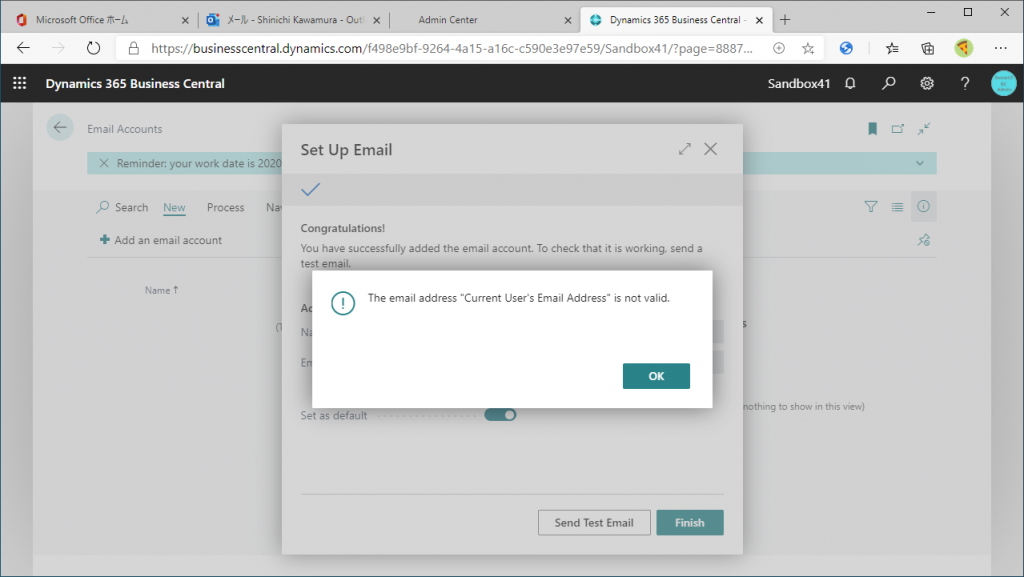Add this page to favorites star
This screenshot has height=577, width=1024.
pyautogui.click(x=808, y=48)
